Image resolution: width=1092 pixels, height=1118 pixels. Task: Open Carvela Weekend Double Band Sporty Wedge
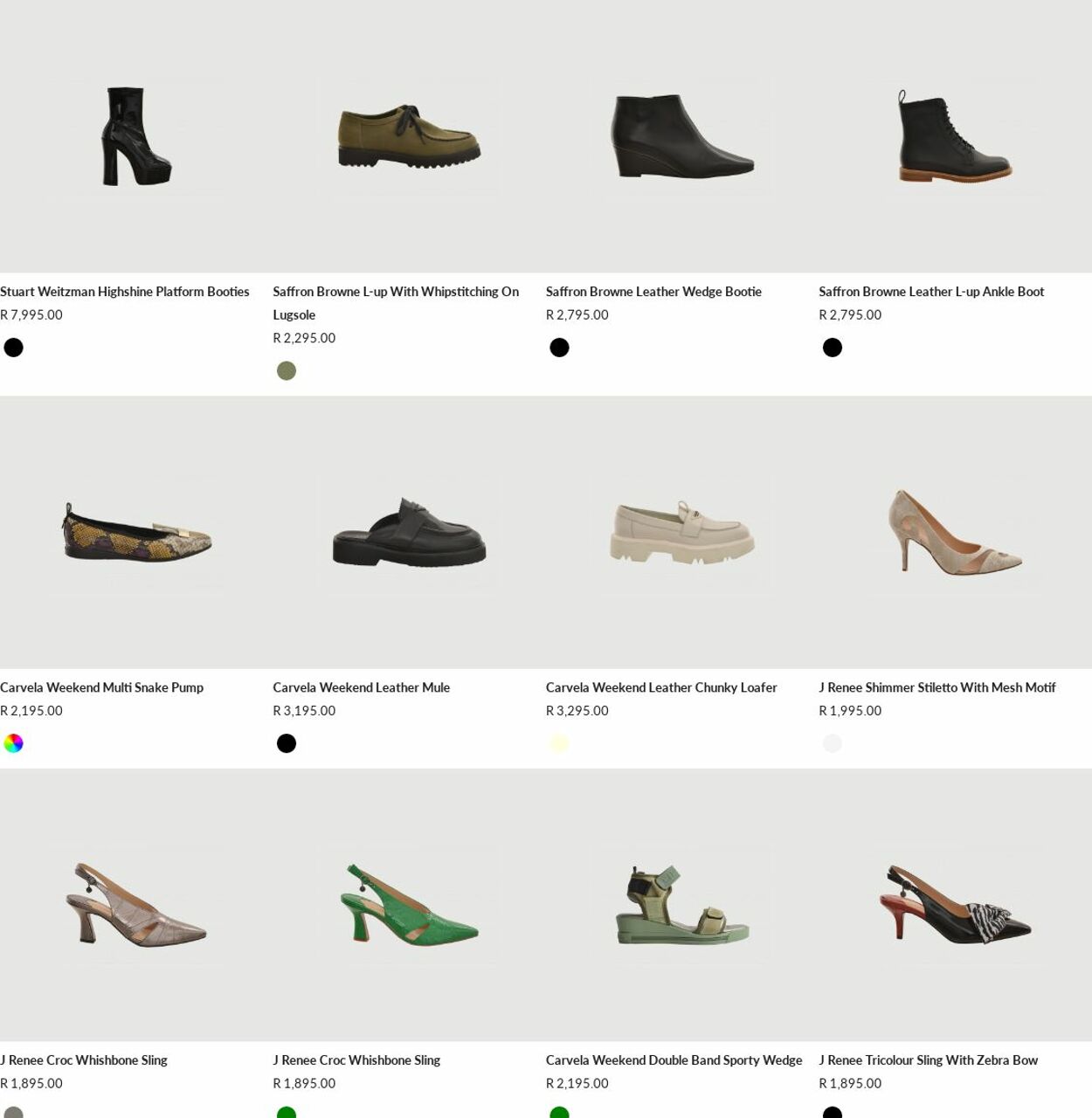click(674, 1060)
